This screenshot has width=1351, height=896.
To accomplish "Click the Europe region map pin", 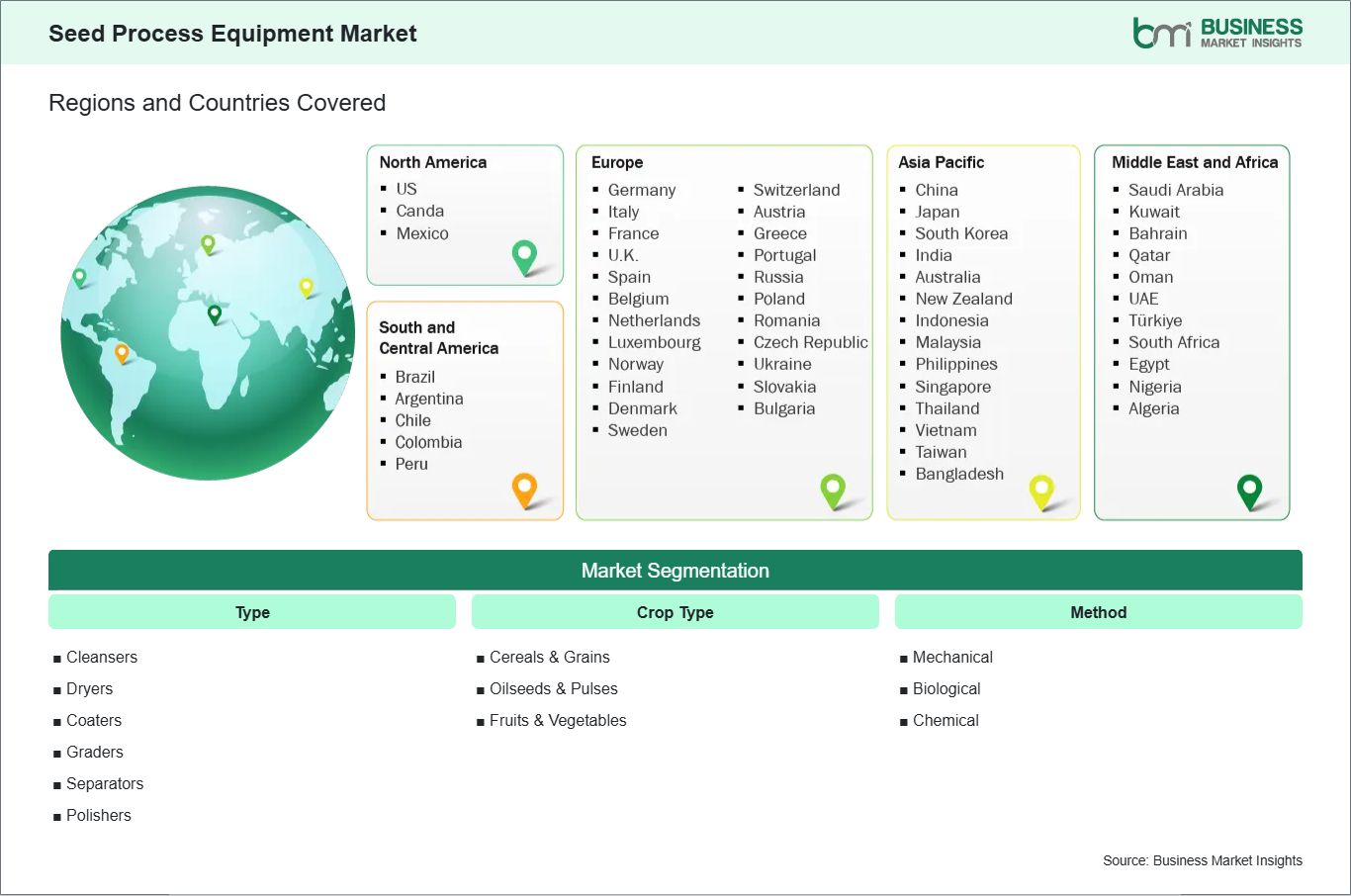I will (834, 489).
